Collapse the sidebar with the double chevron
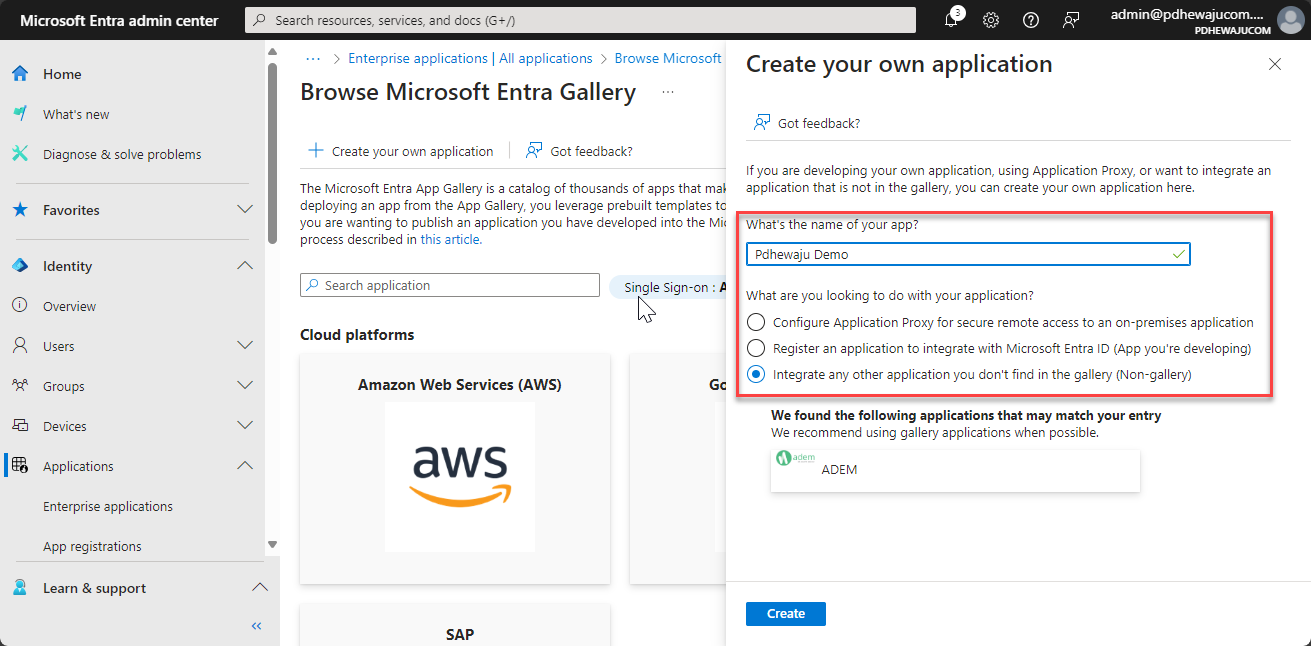1311x646 pixels. pyautogui.click(x=256, y=626)
